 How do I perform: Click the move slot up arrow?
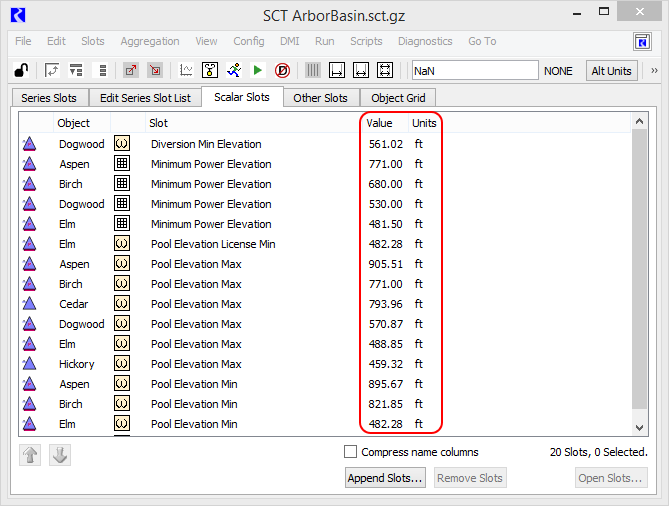coord(31,455)
